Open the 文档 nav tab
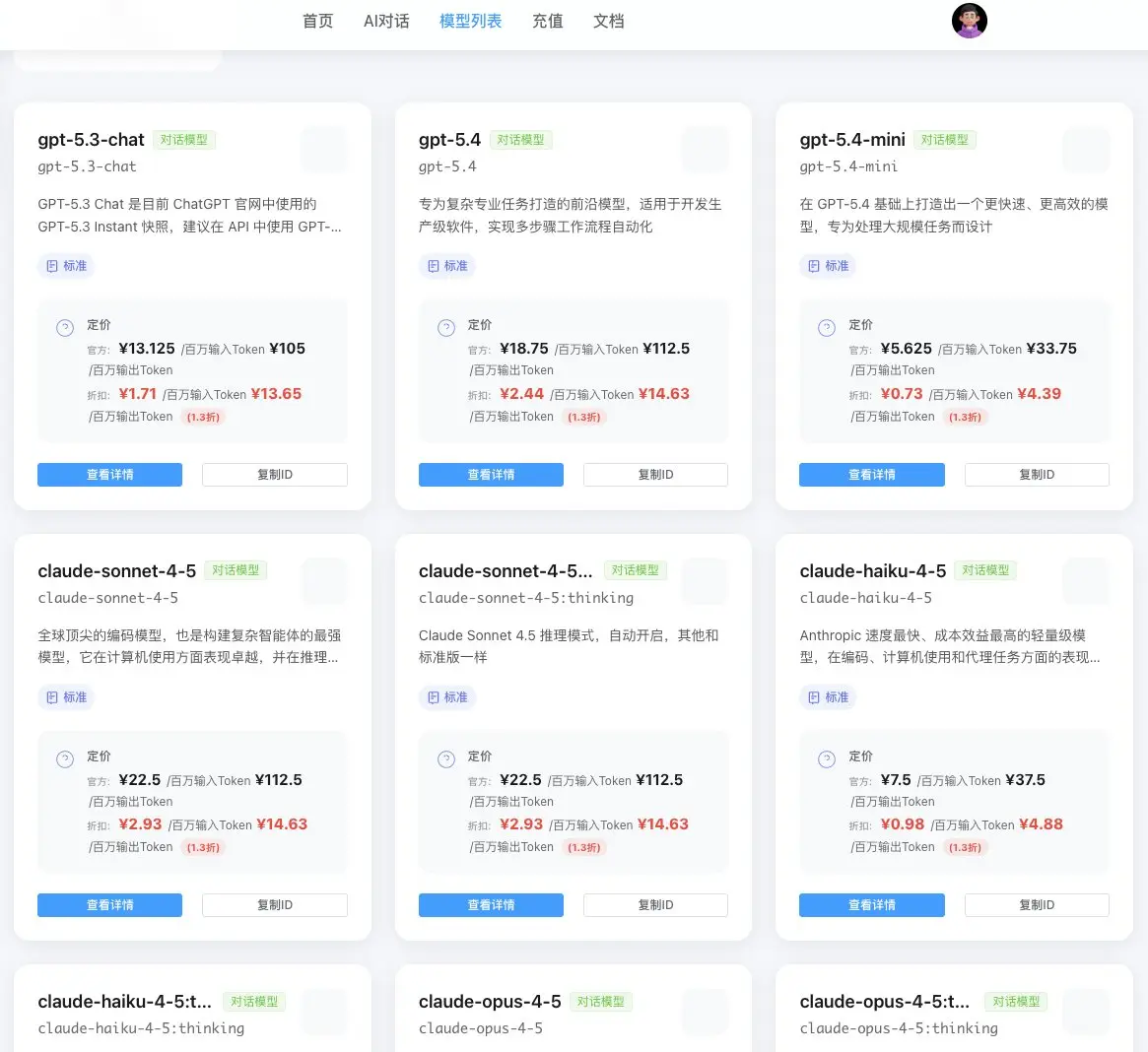Screen dimensions: 1148x1052 [608, 22]
